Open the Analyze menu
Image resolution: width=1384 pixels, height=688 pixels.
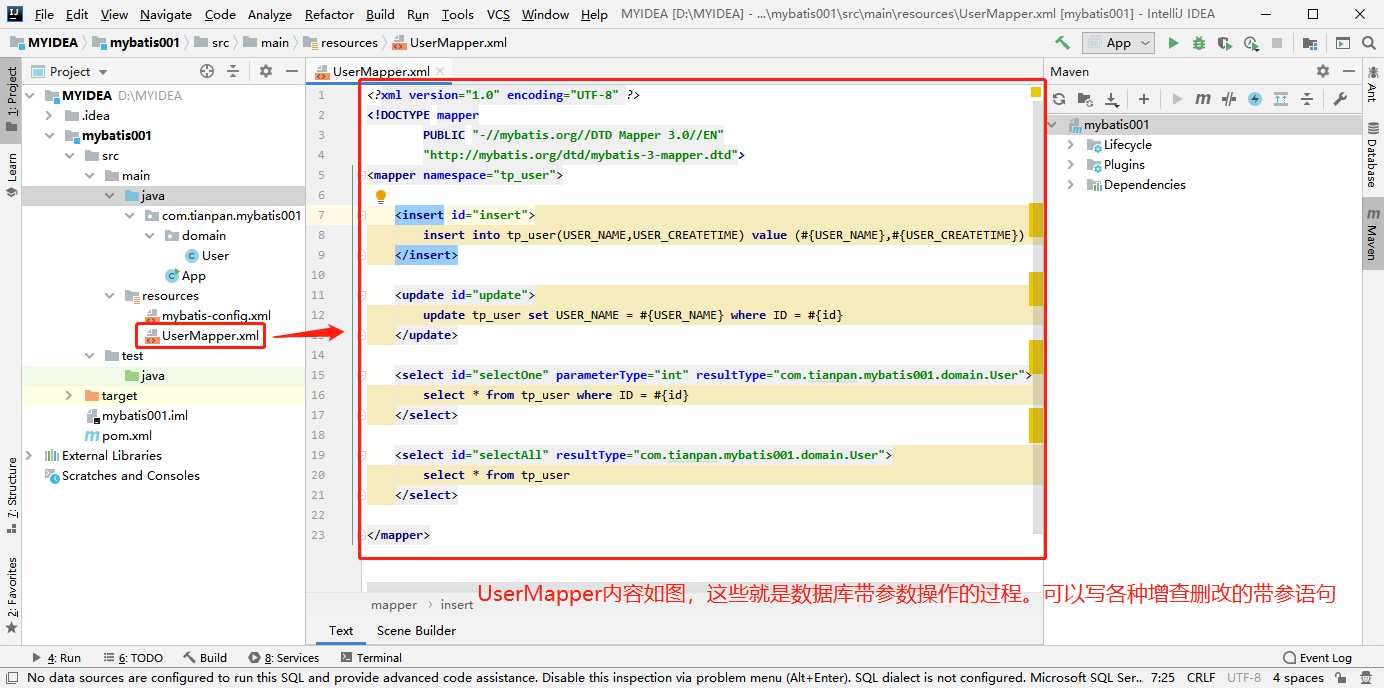point(270,15)
